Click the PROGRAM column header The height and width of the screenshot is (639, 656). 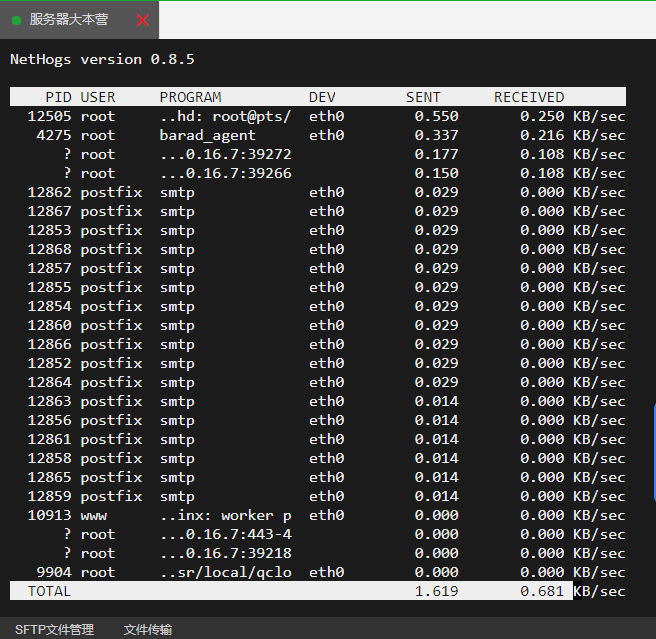(x=190, y=97)
